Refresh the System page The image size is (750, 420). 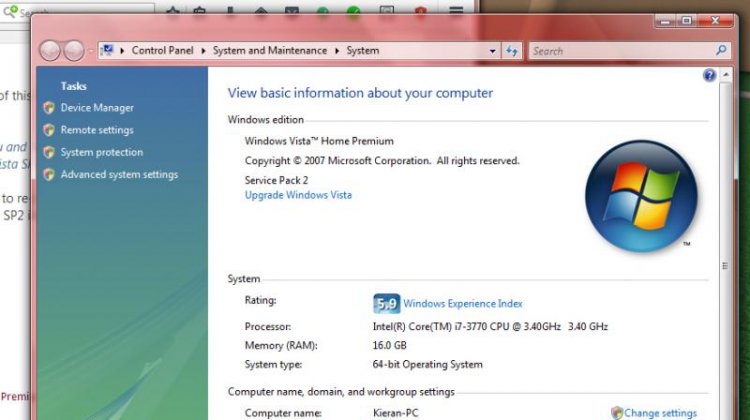click(x=512, y=51)
